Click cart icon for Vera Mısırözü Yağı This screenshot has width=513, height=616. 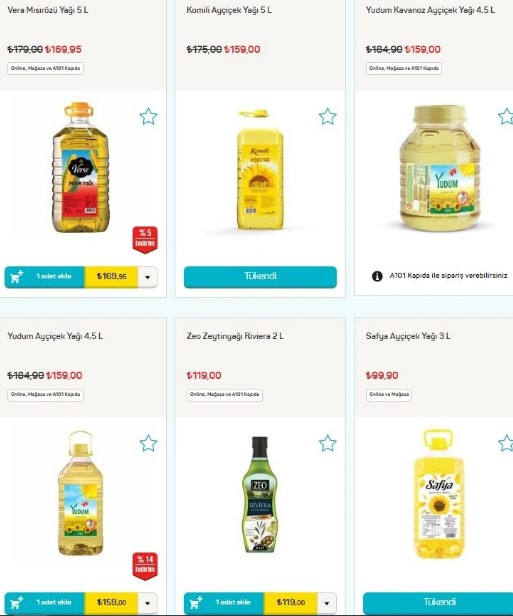tap(16, 277)
